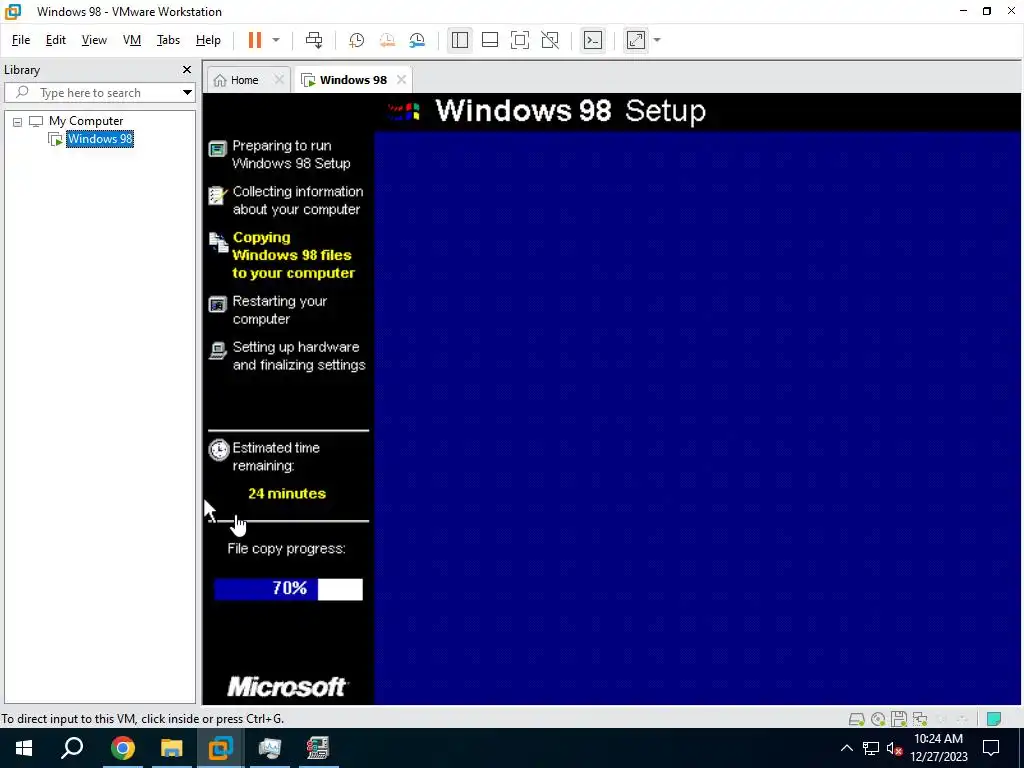The image size is (1024, 768).
Task: Open the stretch guest dropdown arrow
Action: coord(657,40)
